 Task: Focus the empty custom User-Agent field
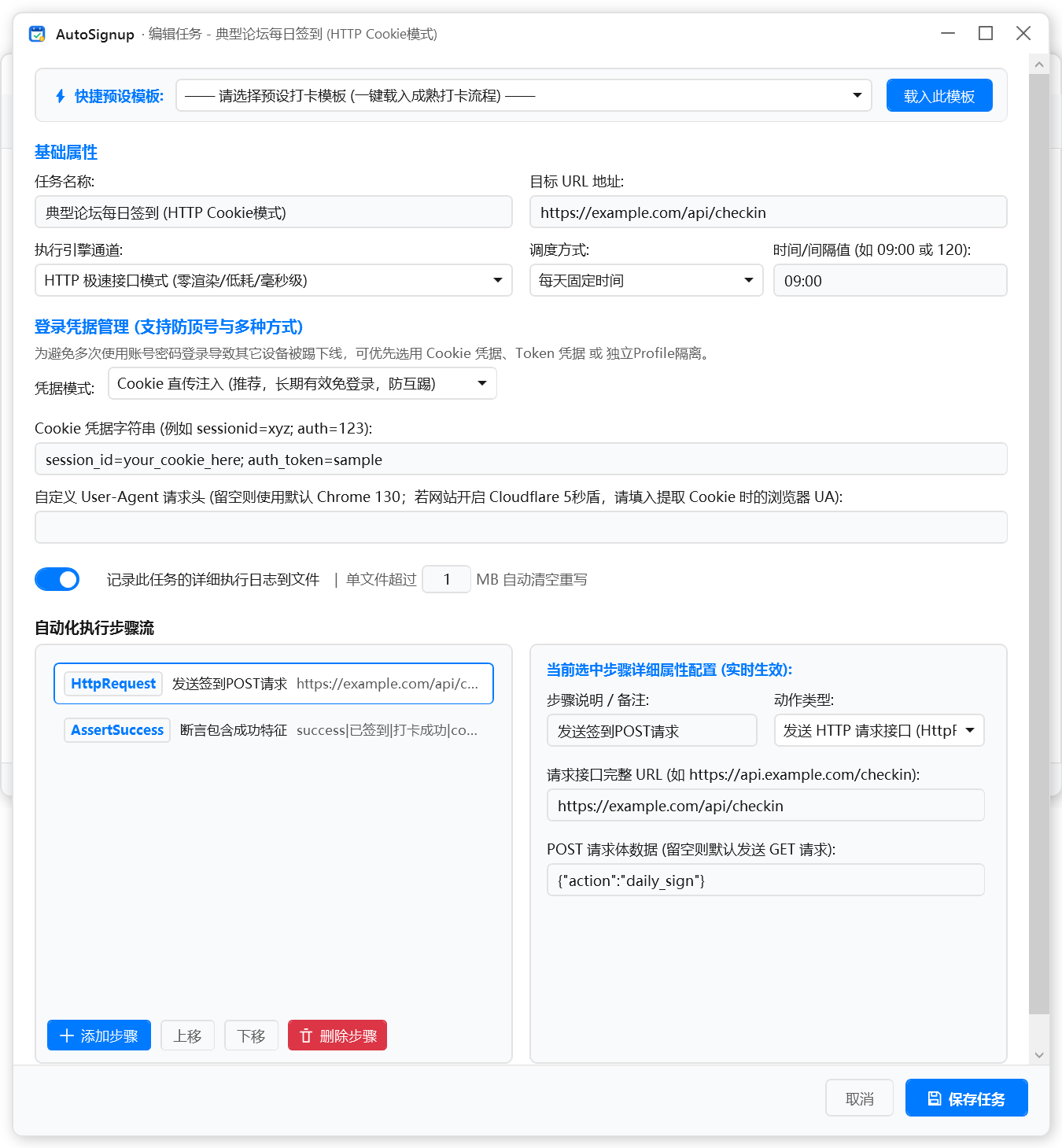click(521, 527)
